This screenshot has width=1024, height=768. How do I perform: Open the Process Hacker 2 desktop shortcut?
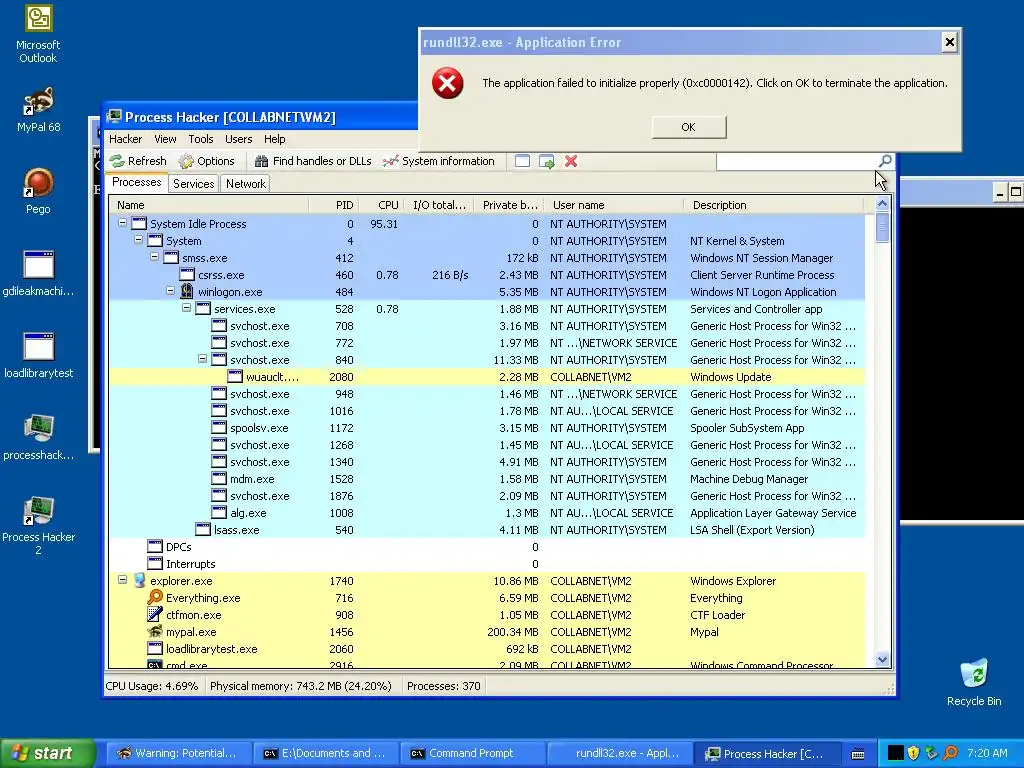[x=38, y=526]
